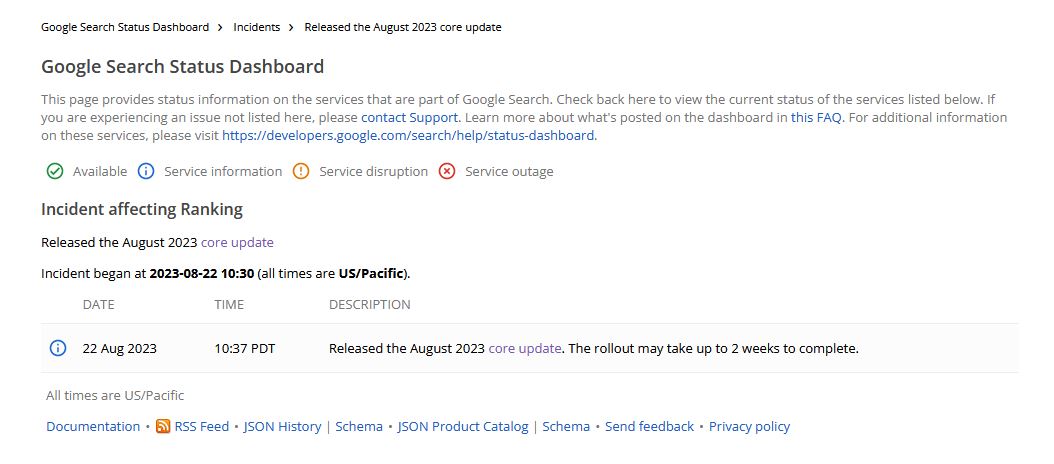
Task: Open the Incidents breadcrumb
Action: (256, 27)
